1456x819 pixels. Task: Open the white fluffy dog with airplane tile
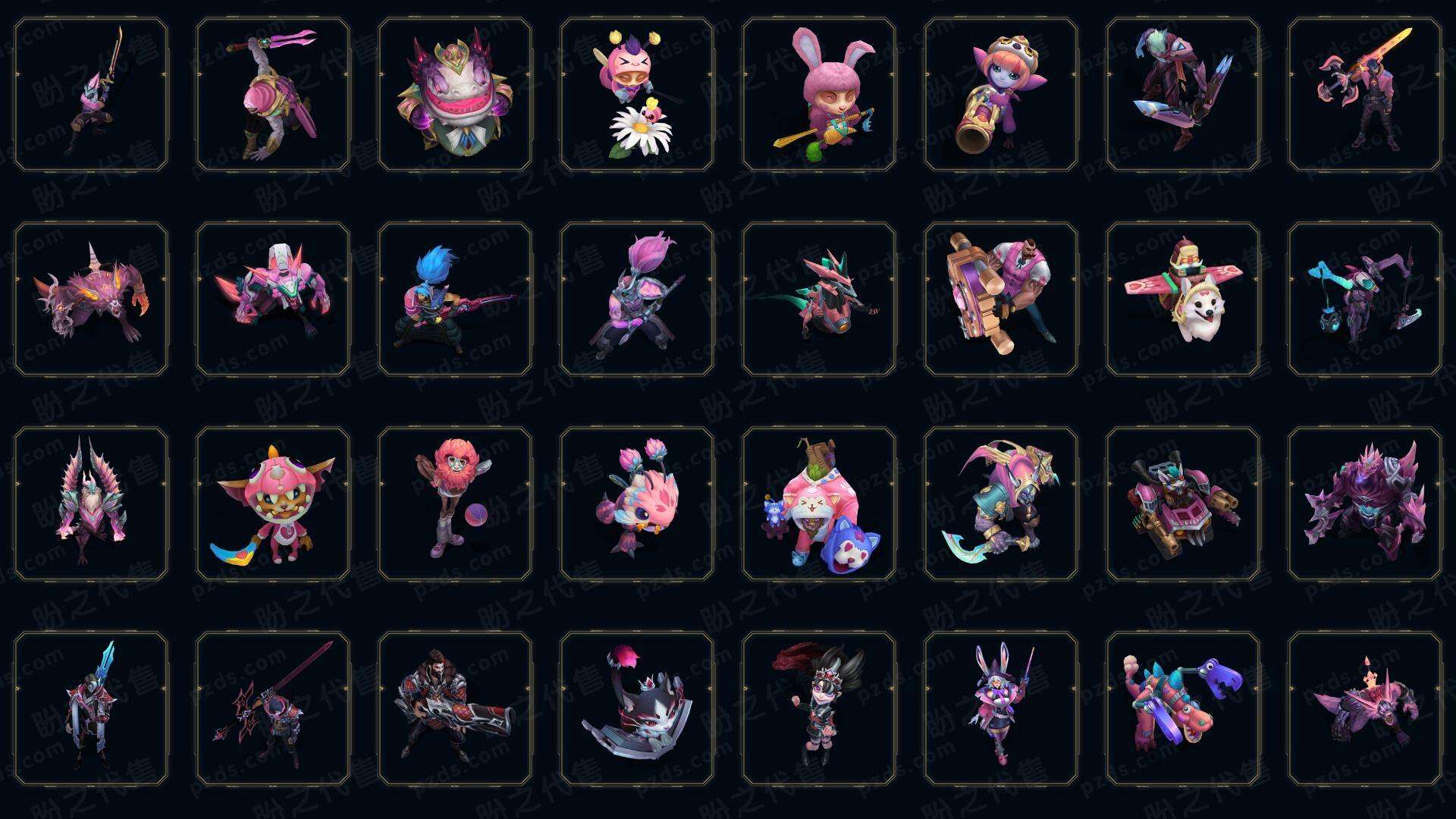coord(1183,299)
